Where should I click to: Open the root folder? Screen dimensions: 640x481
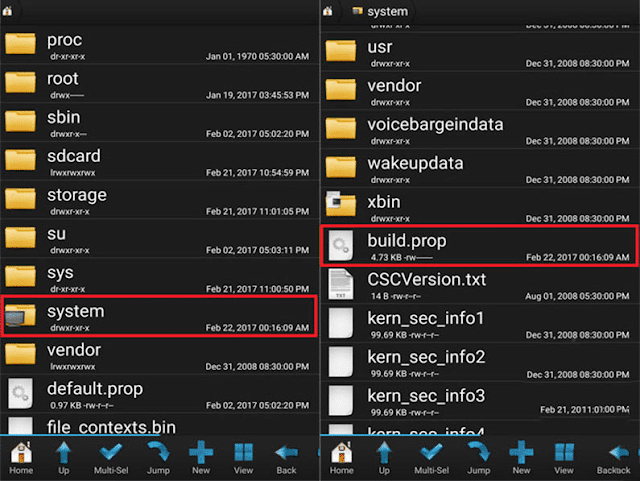click(160, 84)
